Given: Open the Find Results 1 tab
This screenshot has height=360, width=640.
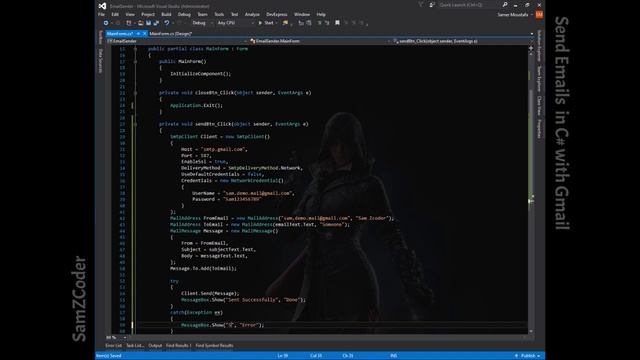Looking at the screenshot, I should [178, 346].
